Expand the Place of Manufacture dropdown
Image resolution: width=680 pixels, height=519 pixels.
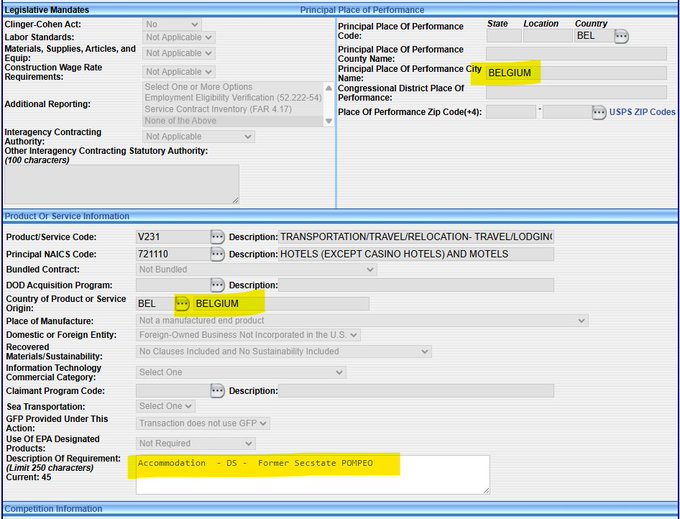pos(361,321)
